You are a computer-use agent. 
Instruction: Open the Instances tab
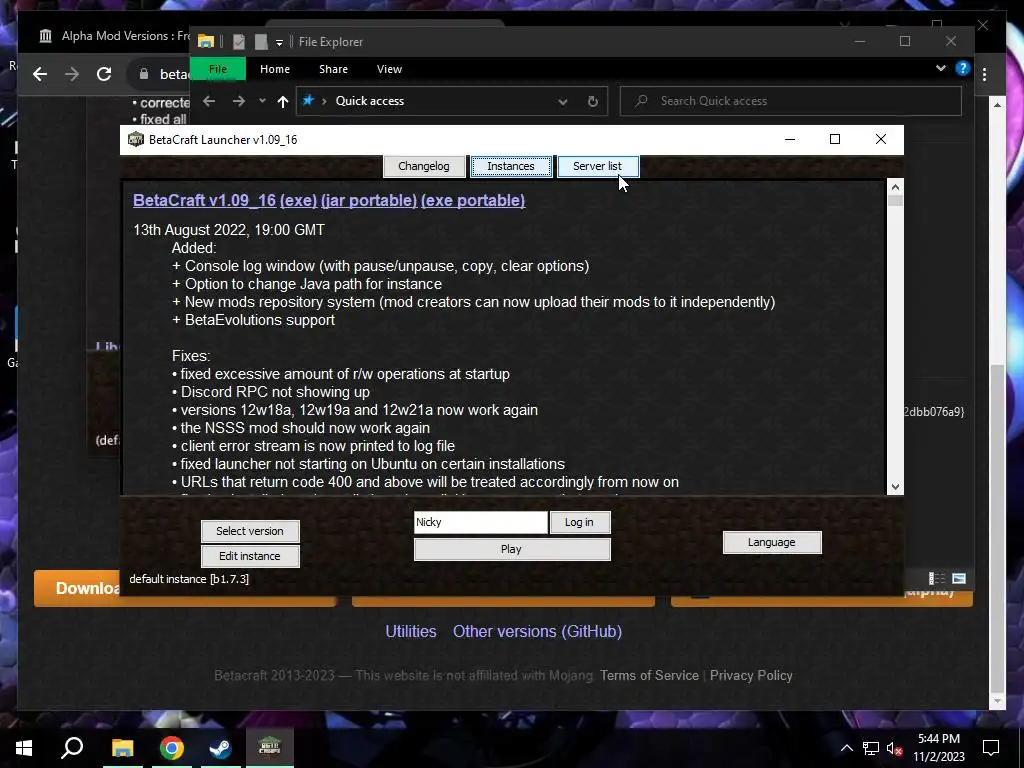pos(511,166)
